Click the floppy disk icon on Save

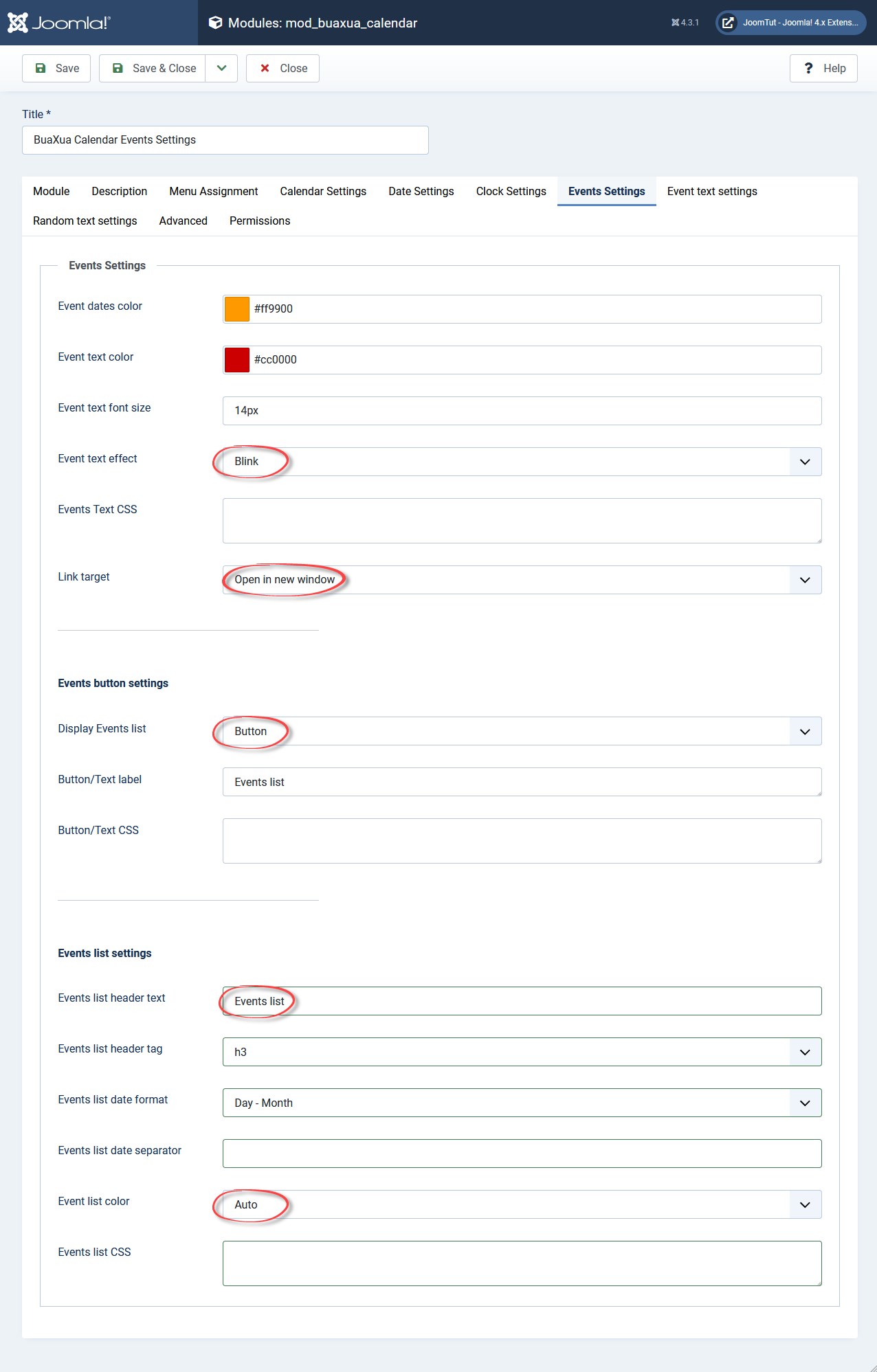pos(41,68)
